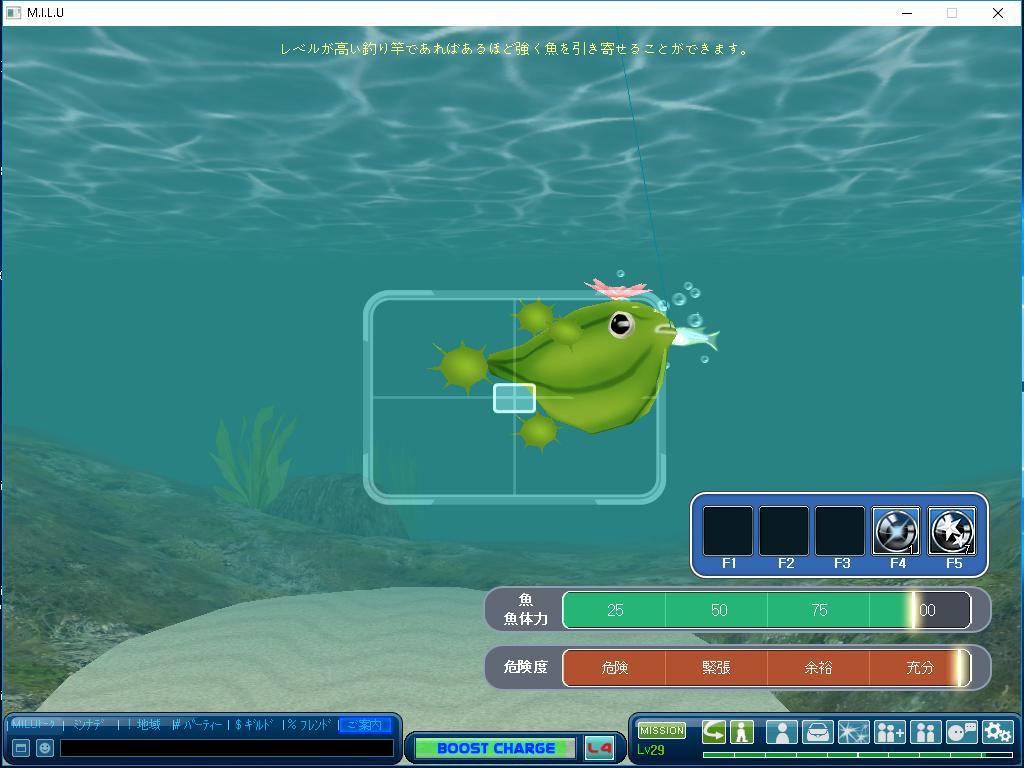Click the green return arrow icon
1024x768 pixels.
pos(713,732)
